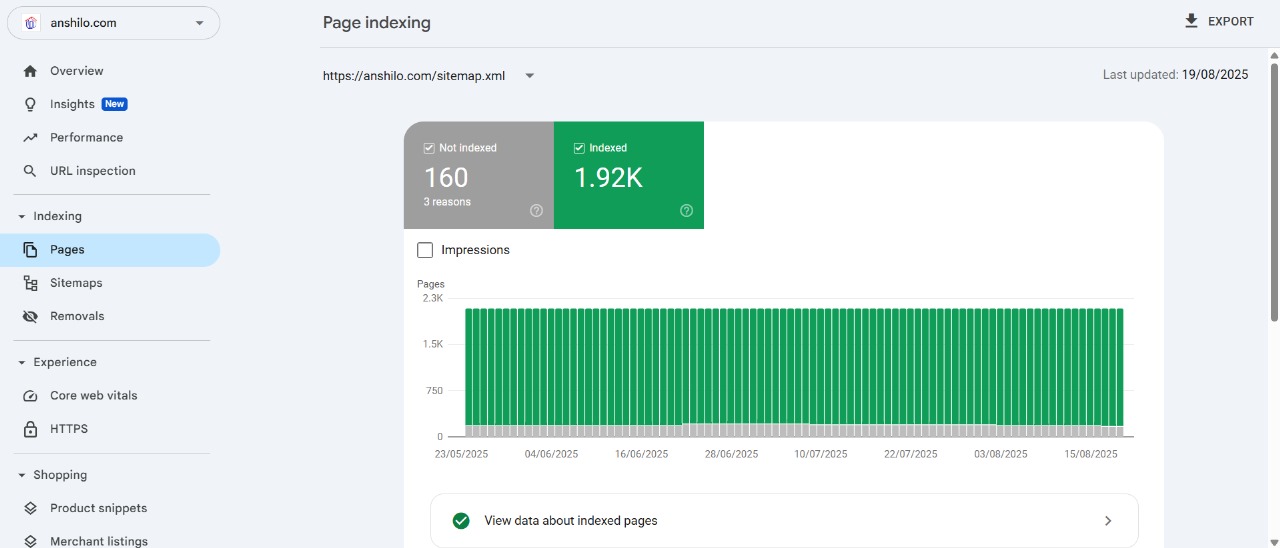The image size is (1280, 548).
Task: Click the Sitemaps tree icon
Action: tap(30, 283)
